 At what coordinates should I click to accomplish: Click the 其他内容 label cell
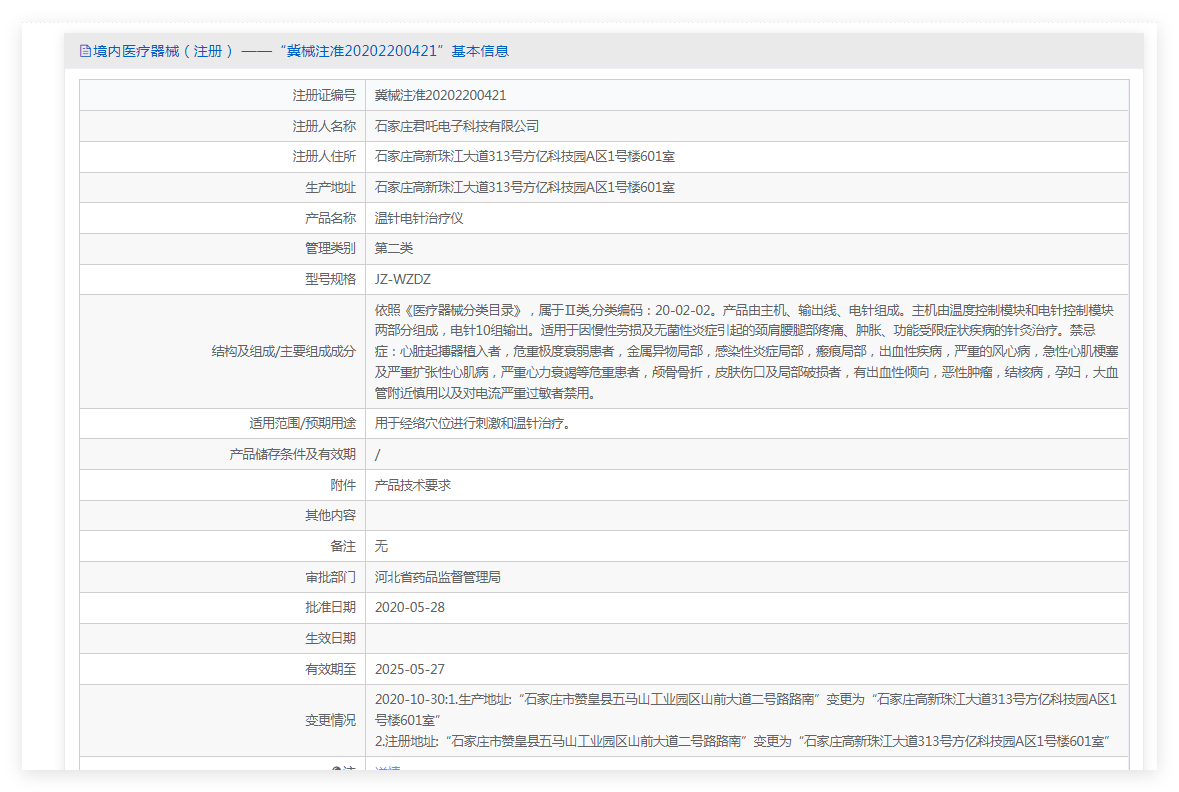(x=223, y=515)
